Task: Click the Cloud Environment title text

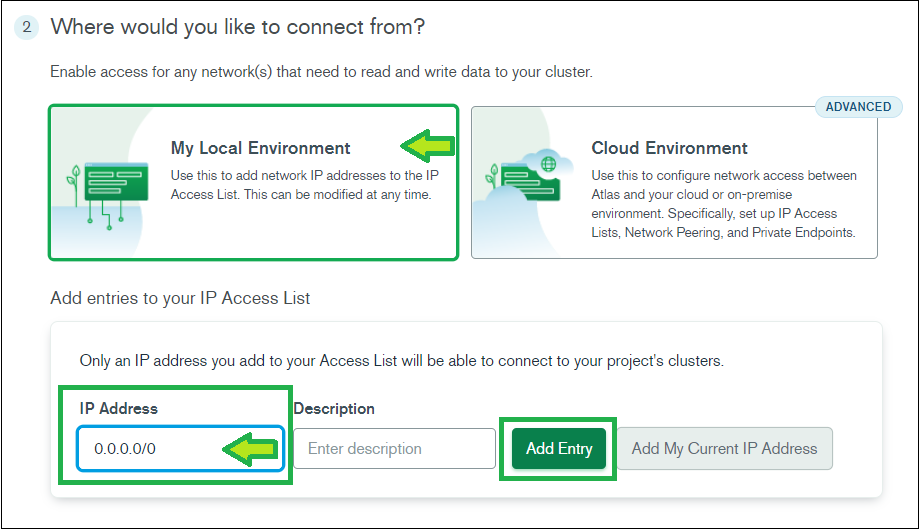Action: point(669,148)
